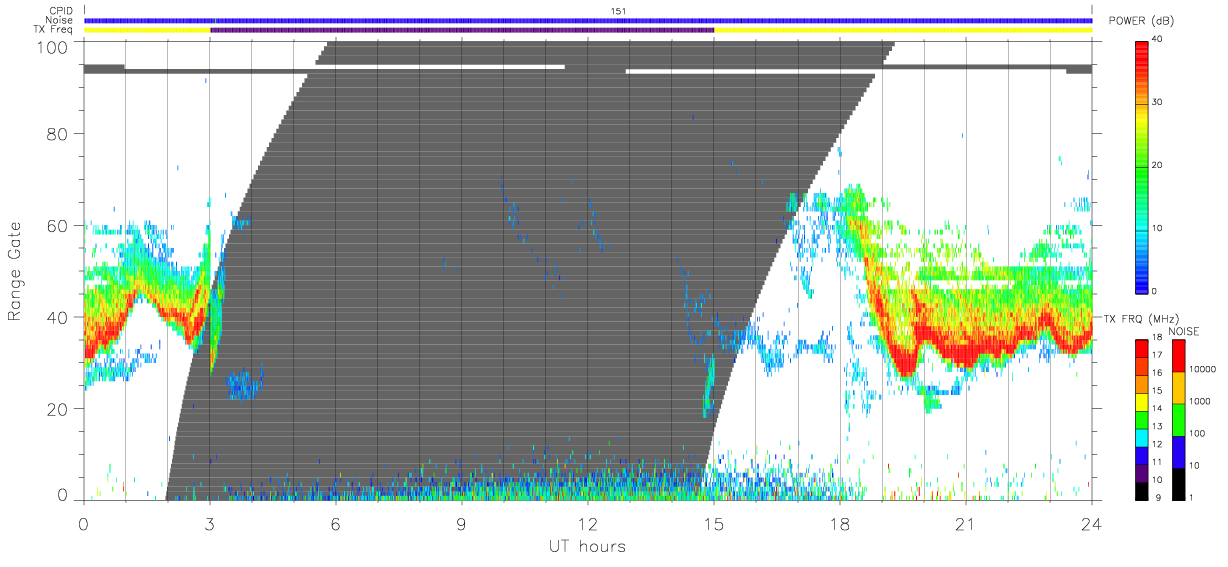Click tick "60" on the Range Gate axis
The width and height of the screenshot is (1228, 567).
tap(58, 225)
